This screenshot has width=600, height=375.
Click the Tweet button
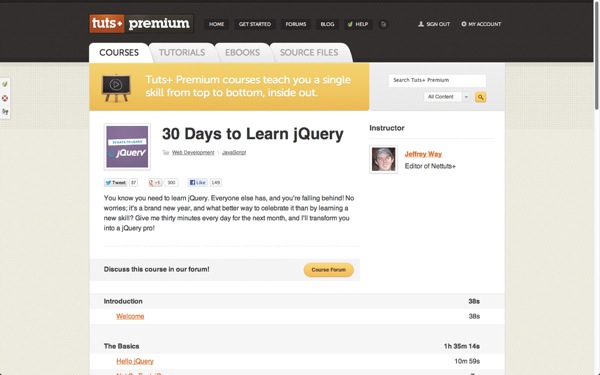(116, 183)
